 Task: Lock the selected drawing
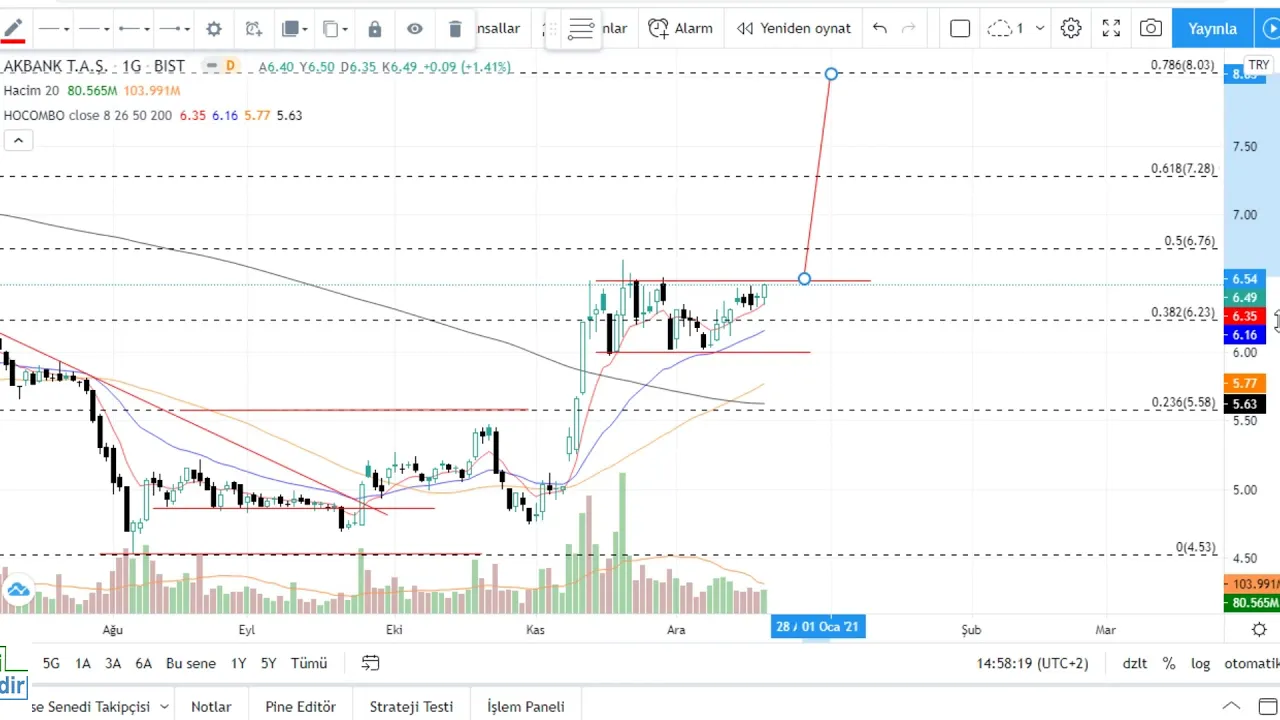point(375,29)
